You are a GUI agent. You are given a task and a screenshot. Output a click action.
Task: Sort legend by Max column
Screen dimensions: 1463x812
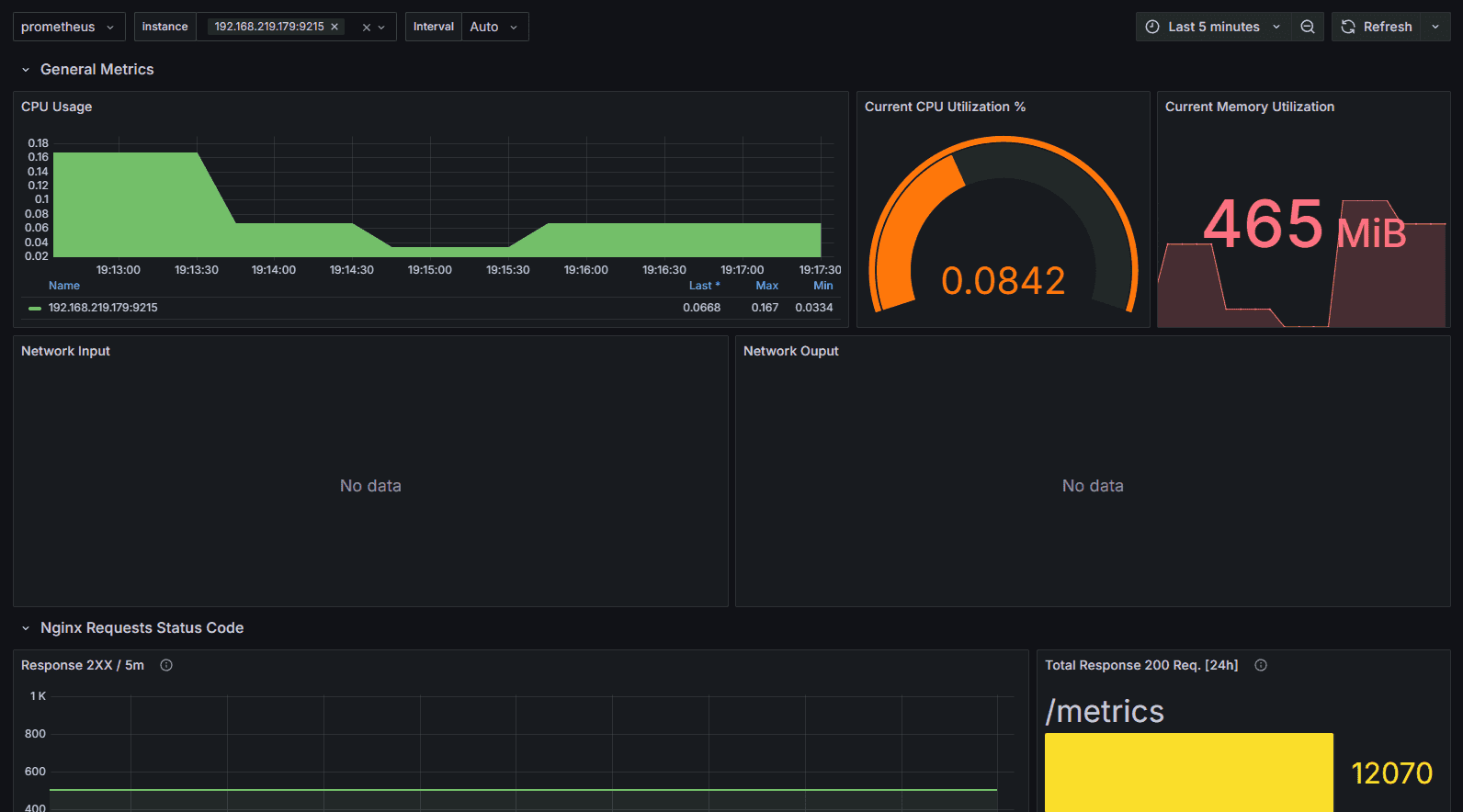(x=767, y=286)
